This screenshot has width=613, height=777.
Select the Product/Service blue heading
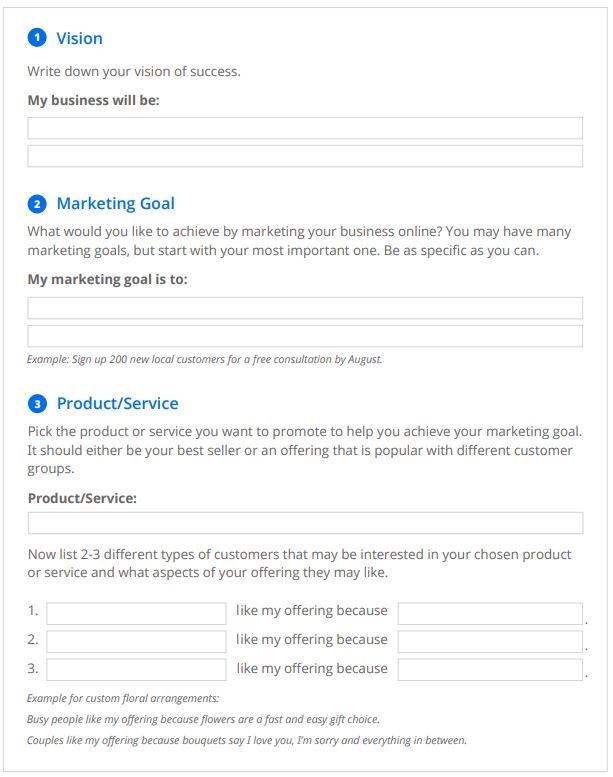click(x=117, y=403)
